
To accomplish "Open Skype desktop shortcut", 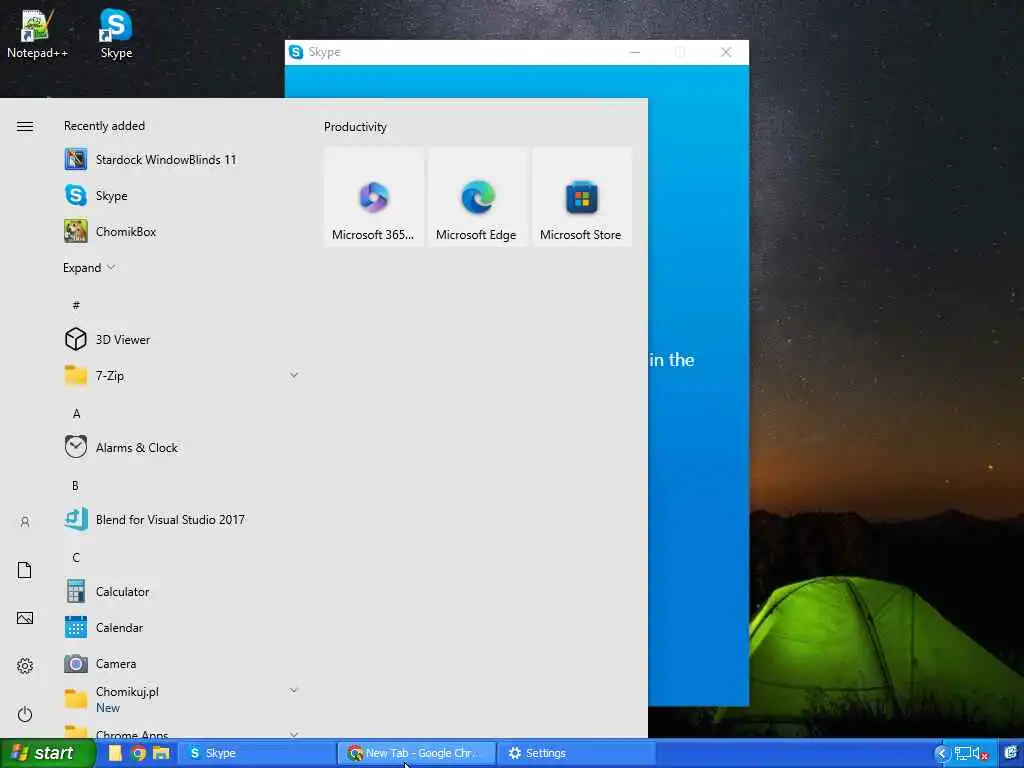I will pos(116,34).
